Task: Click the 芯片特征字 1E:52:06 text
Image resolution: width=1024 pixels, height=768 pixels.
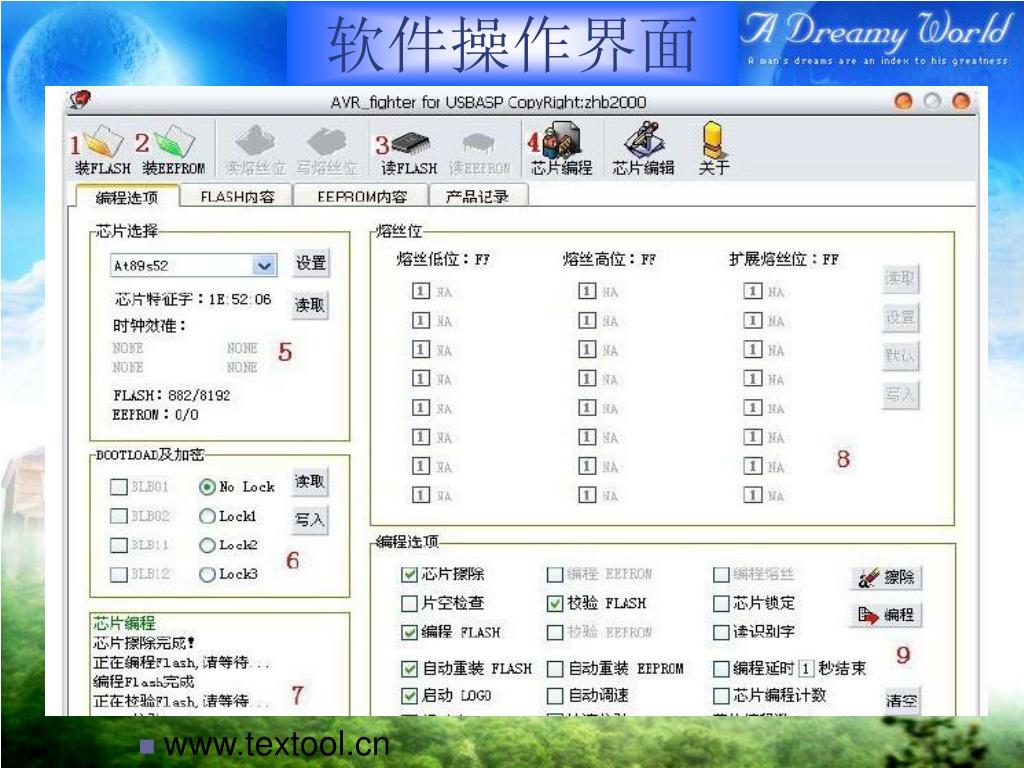Action: tap(193, 299)
